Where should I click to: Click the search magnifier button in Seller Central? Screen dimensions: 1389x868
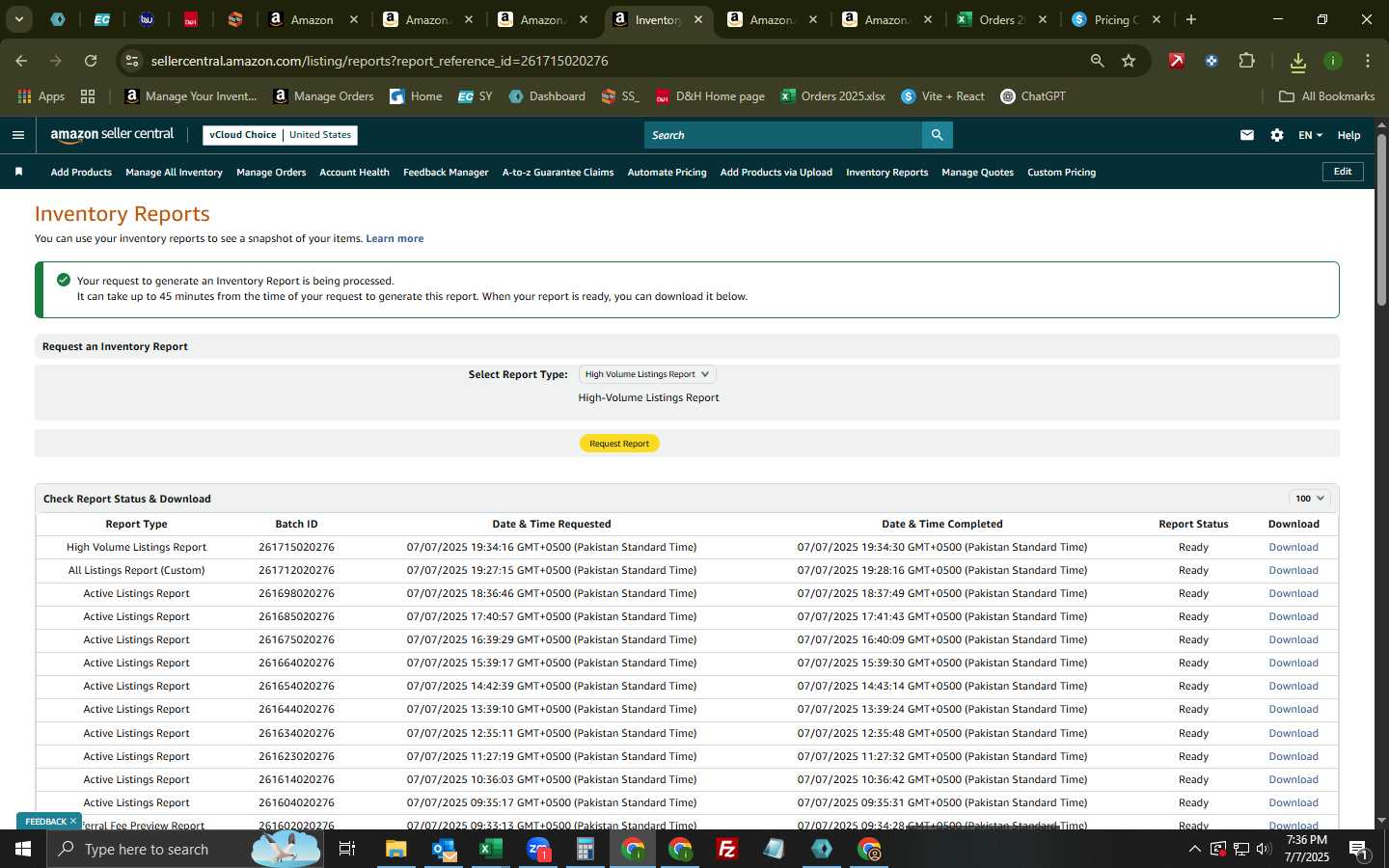937,135
